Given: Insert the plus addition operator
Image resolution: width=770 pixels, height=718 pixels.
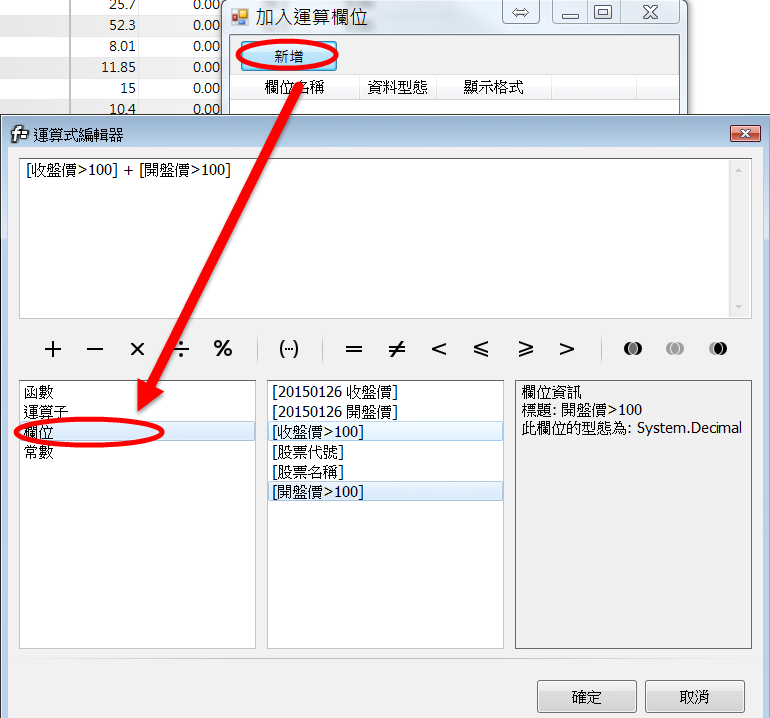Looking at the screenshot, I should (53, 349).
